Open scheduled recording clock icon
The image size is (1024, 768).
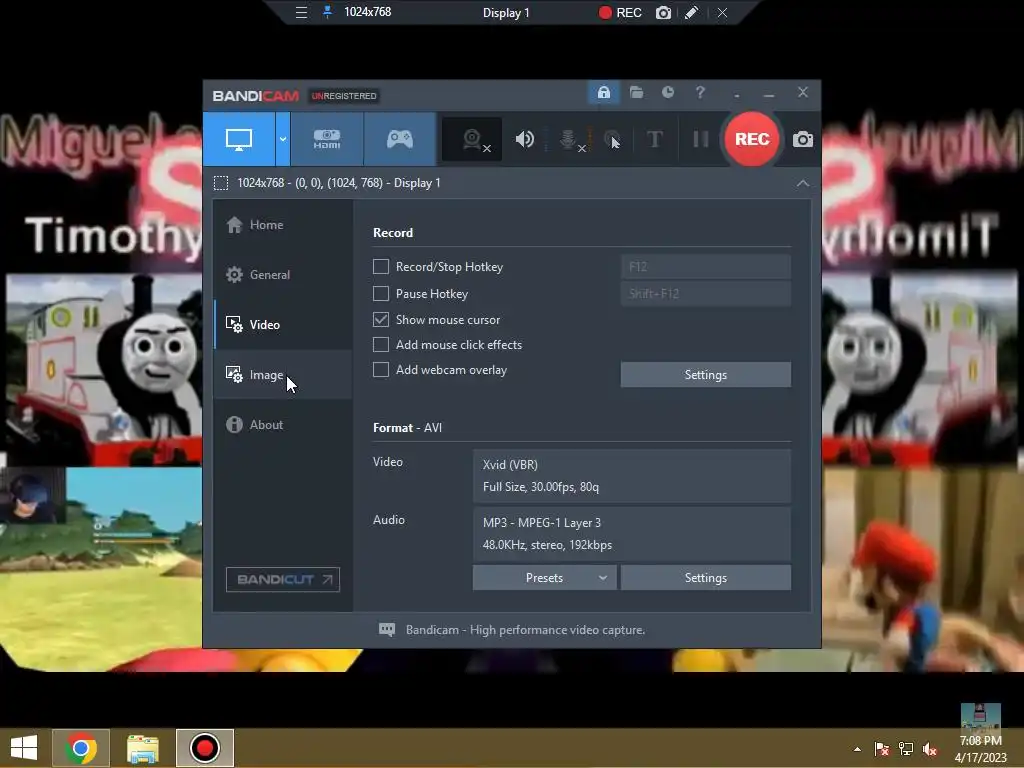[667, 93]
